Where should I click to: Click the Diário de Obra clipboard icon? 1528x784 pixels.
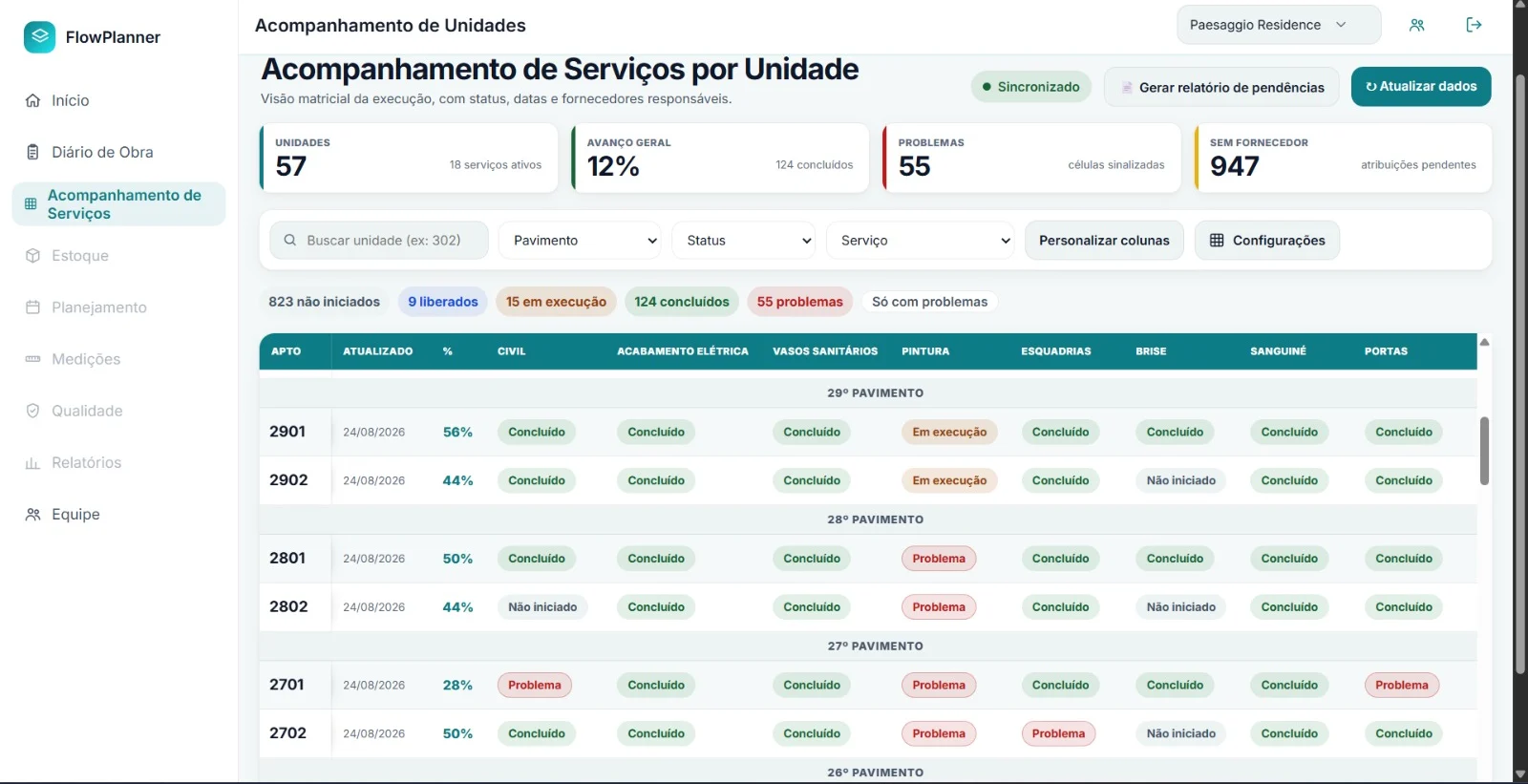click(32, 152)
